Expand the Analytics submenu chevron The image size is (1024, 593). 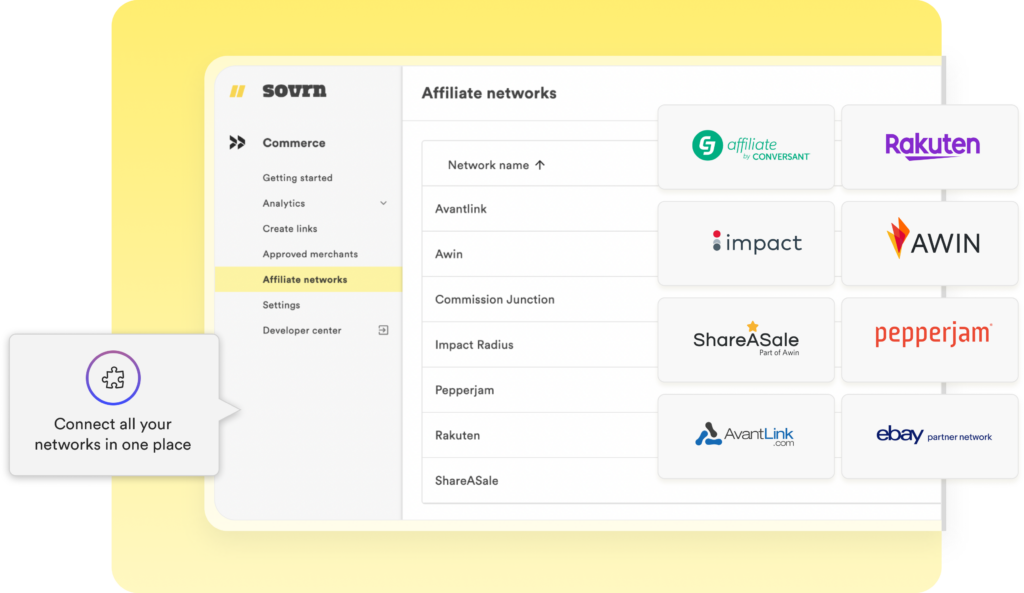pyautogui.click(x=383, y=203)
